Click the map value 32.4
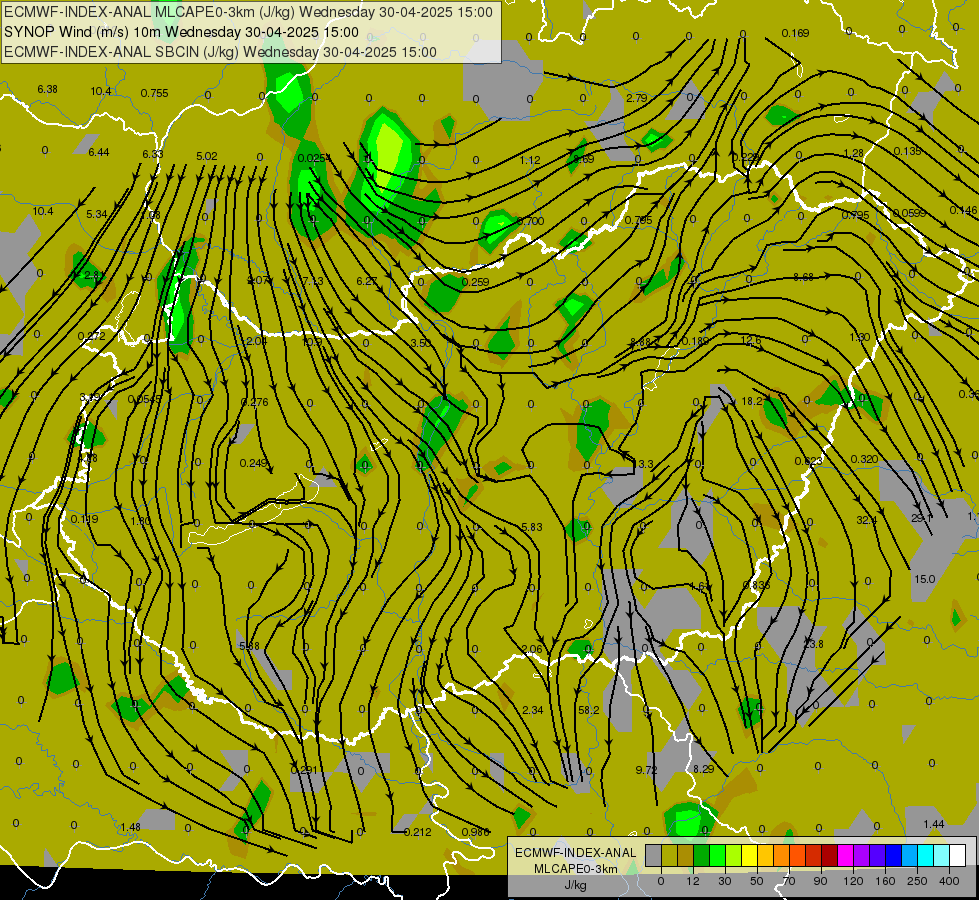This screenshot has height=900, width=979. [x=867, y=520]
